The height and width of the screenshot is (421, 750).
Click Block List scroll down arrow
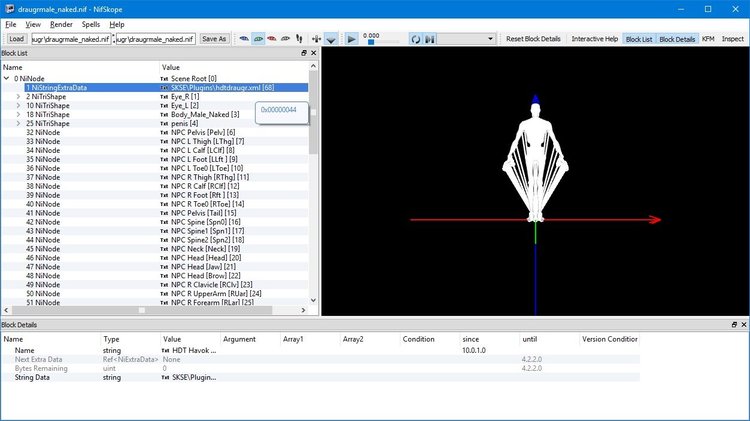[x=313, y=300]
